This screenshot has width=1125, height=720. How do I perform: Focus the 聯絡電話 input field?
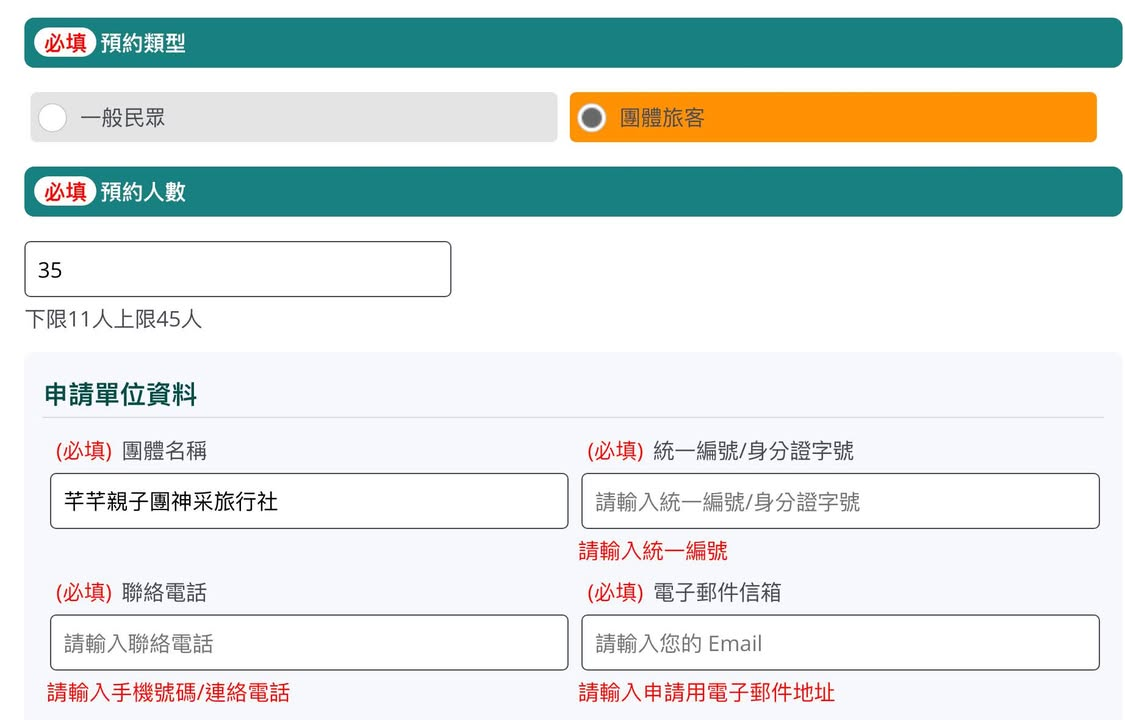[308, 643]
